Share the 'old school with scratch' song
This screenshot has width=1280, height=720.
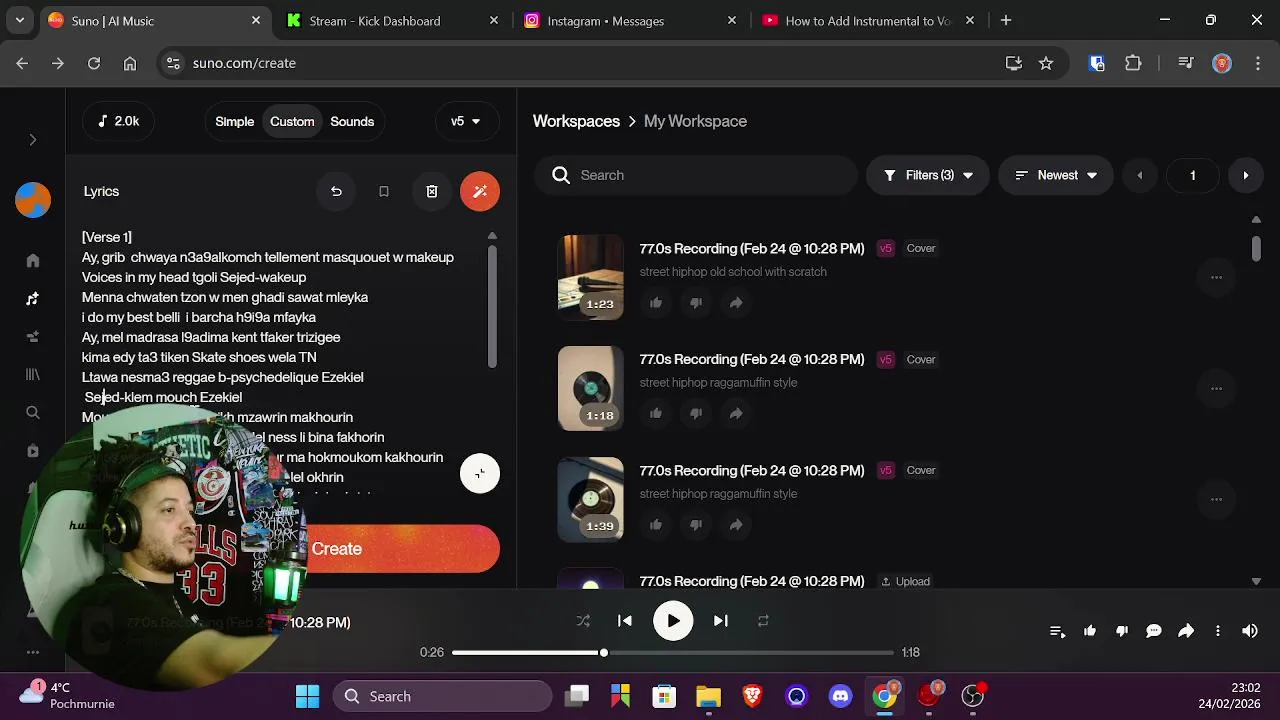click(x=736, y=302)
